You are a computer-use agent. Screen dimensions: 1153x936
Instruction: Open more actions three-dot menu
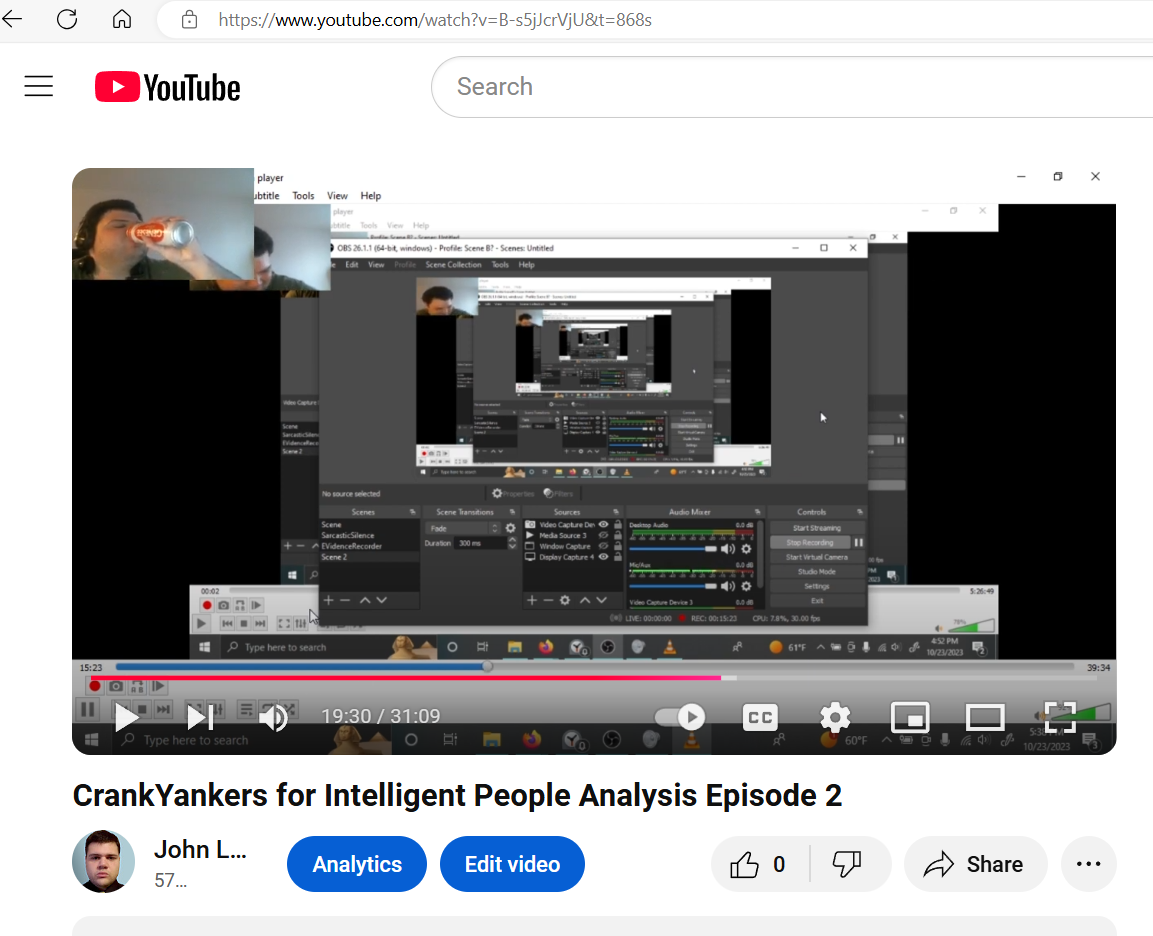click(1088, 864)
